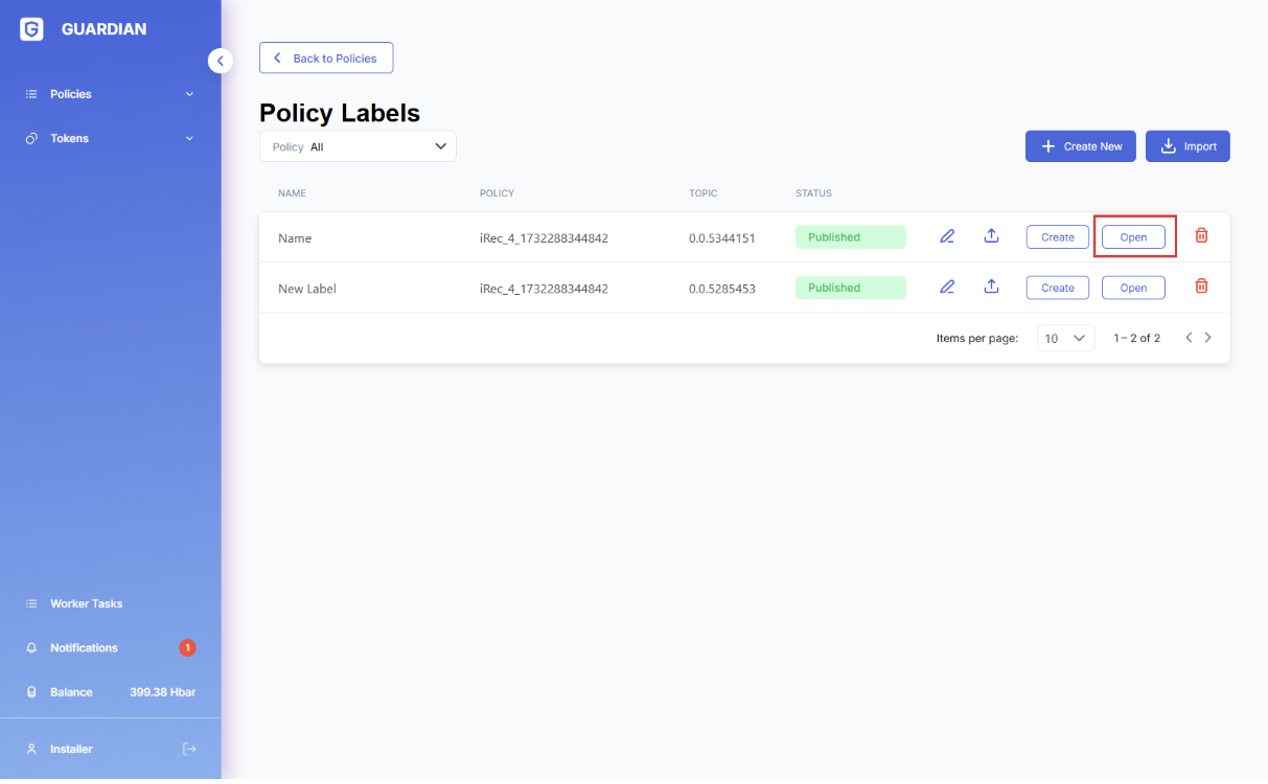The width and height of the screenshot is (1268, 784).
Task: Open the Policy filter dropdown
Action: click(357, 147)
